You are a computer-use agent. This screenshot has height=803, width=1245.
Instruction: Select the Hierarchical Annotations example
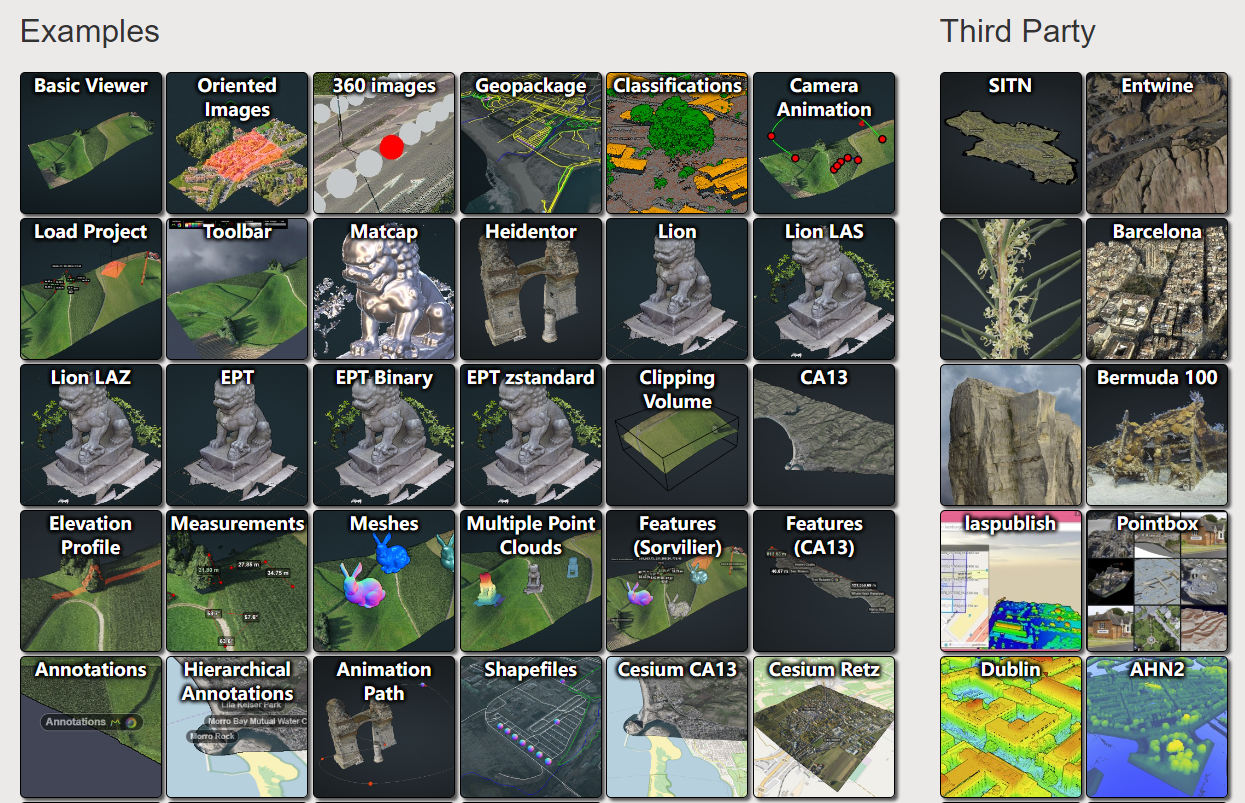tap(237, 727)
